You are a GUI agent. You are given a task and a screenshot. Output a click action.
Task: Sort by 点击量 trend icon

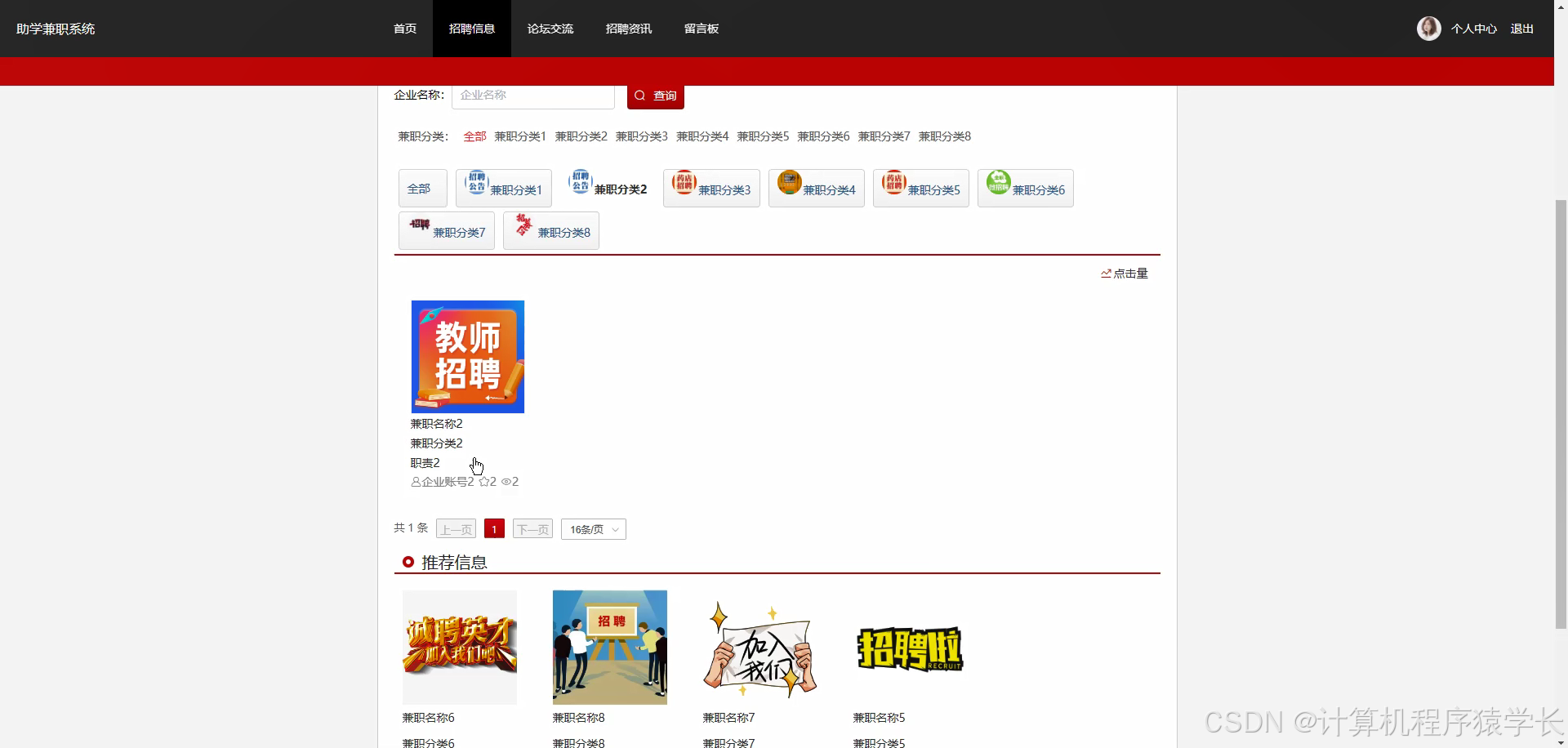[1106, 274]
